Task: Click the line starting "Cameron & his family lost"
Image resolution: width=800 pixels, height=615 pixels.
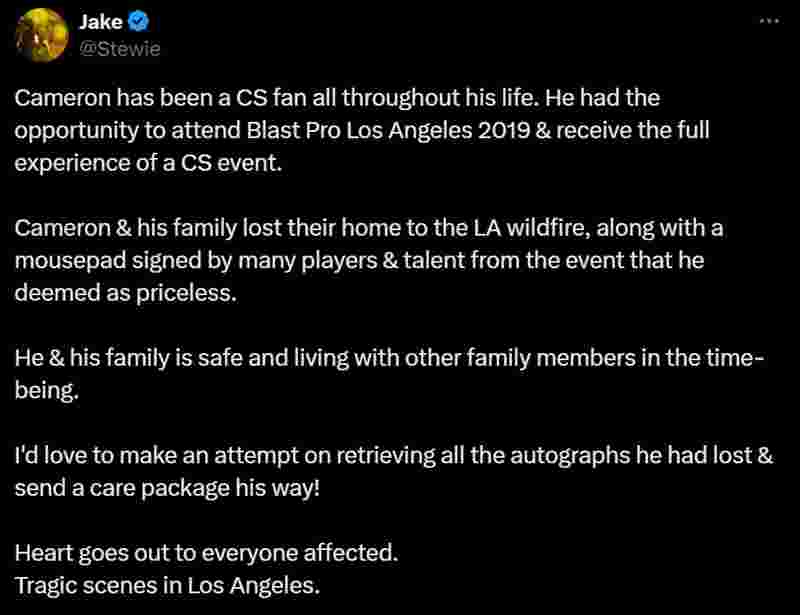Action: coord(369,228)
